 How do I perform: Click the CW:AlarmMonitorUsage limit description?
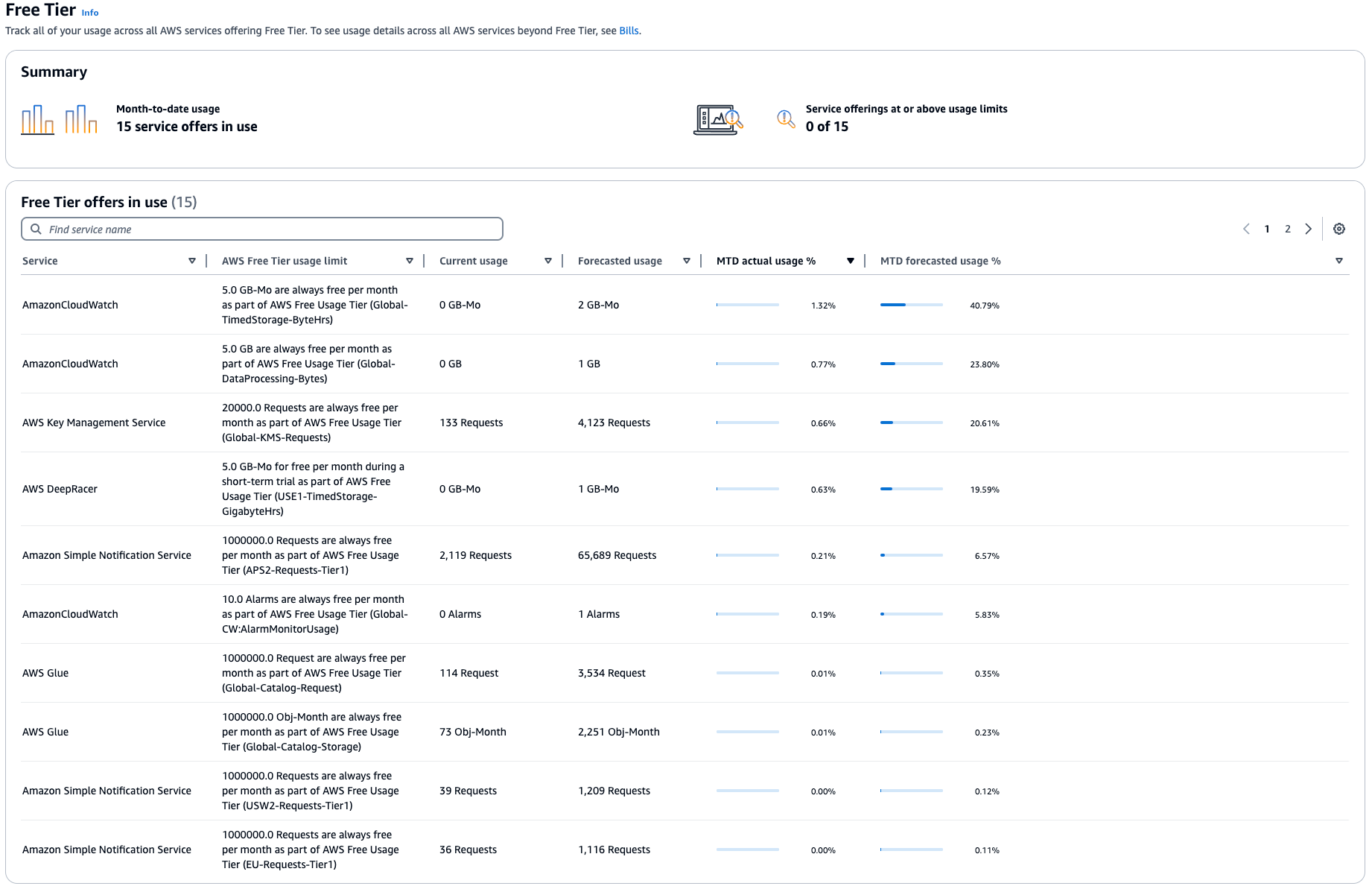[x=314, y=614]
